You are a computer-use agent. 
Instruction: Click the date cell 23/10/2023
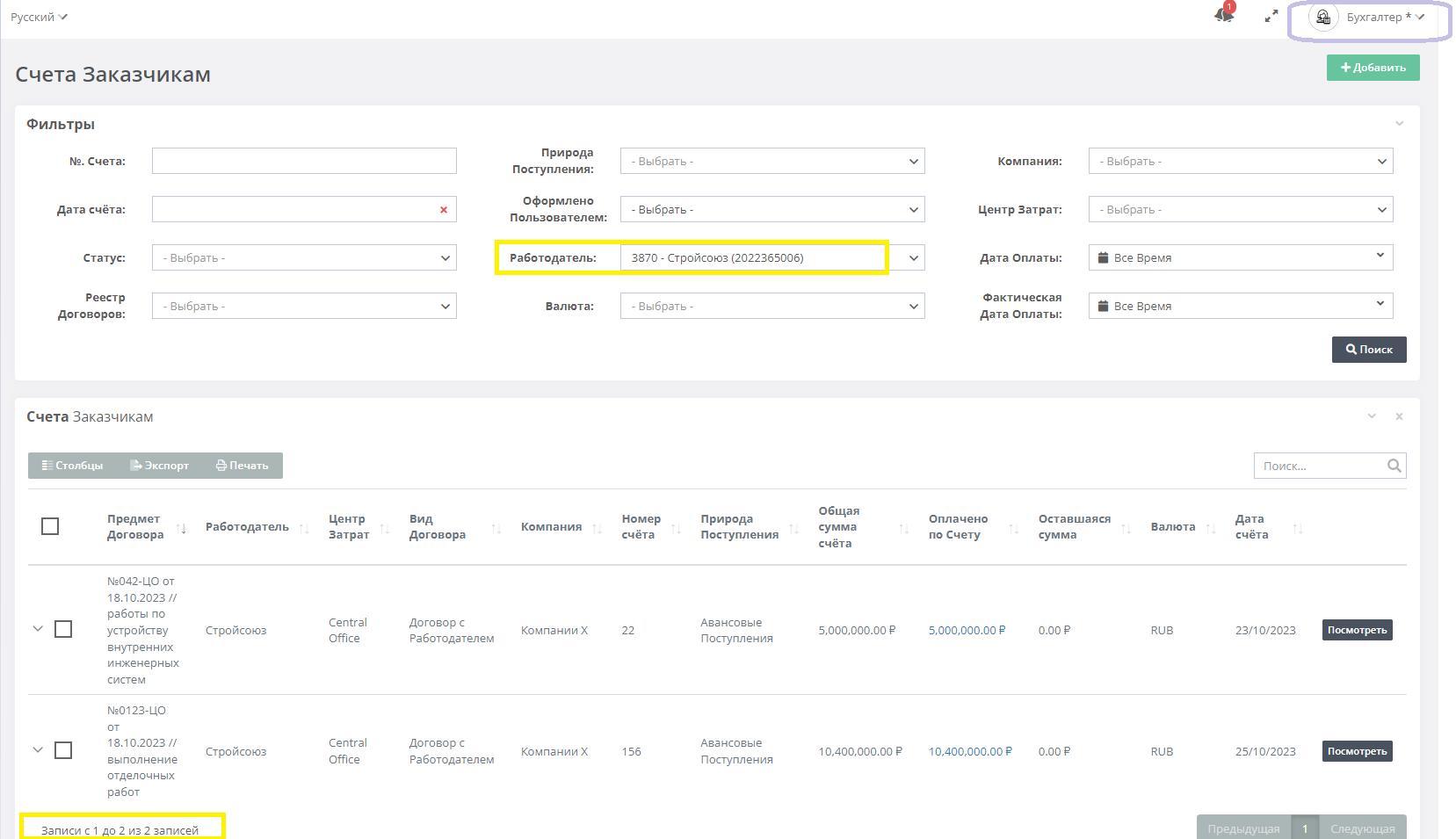click(x=1265, y=630)
